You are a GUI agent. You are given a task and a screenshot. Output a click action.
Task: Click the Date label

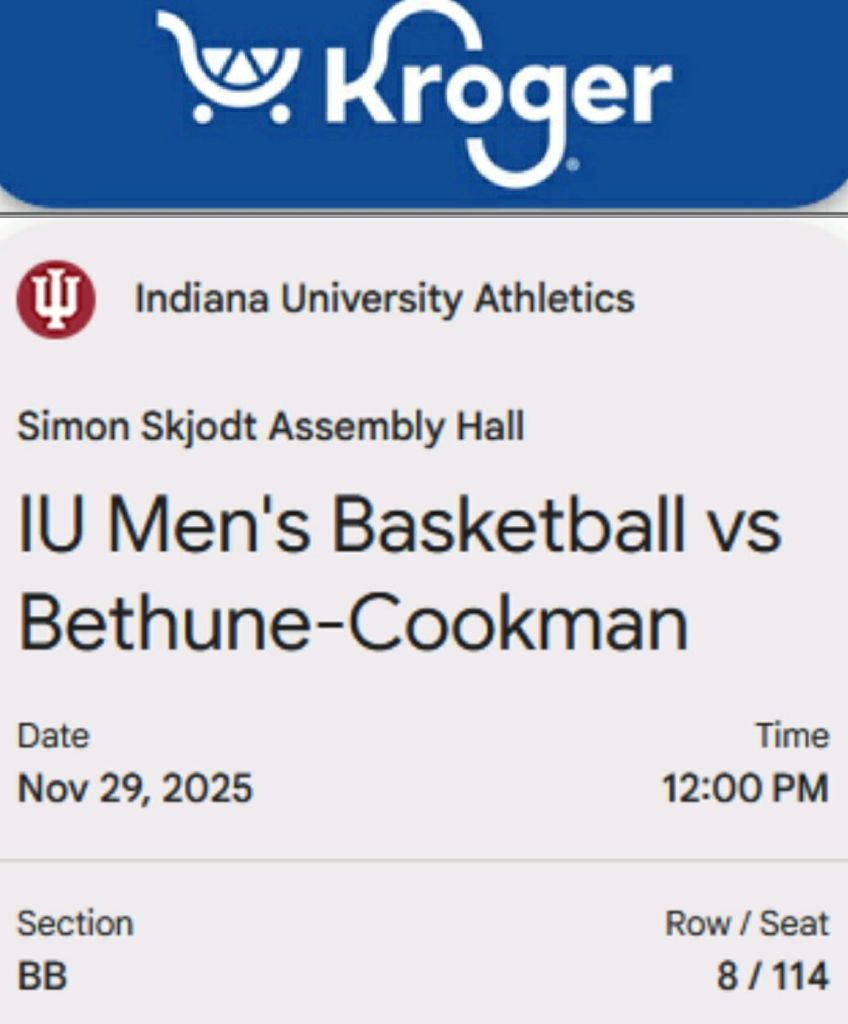[x=53, y=736]
